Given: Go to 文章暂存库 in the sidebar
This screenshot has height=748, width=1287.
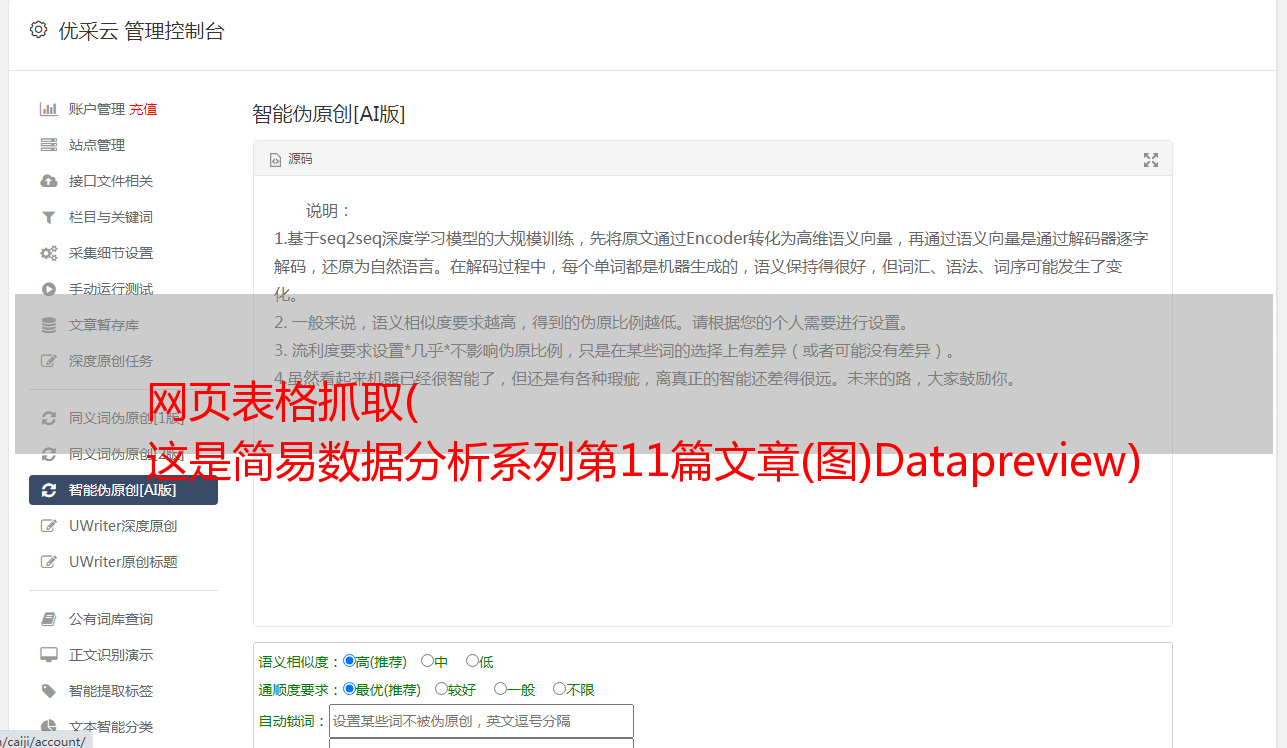Looking at the screenshot, I should (104, 325).
